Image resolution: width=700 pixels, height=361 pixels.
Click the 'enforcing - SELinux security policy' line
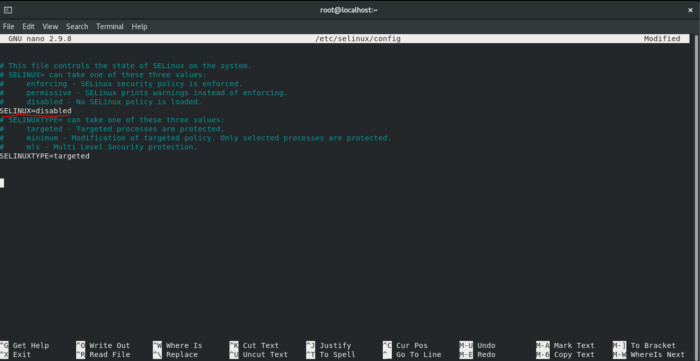point(121,84)
